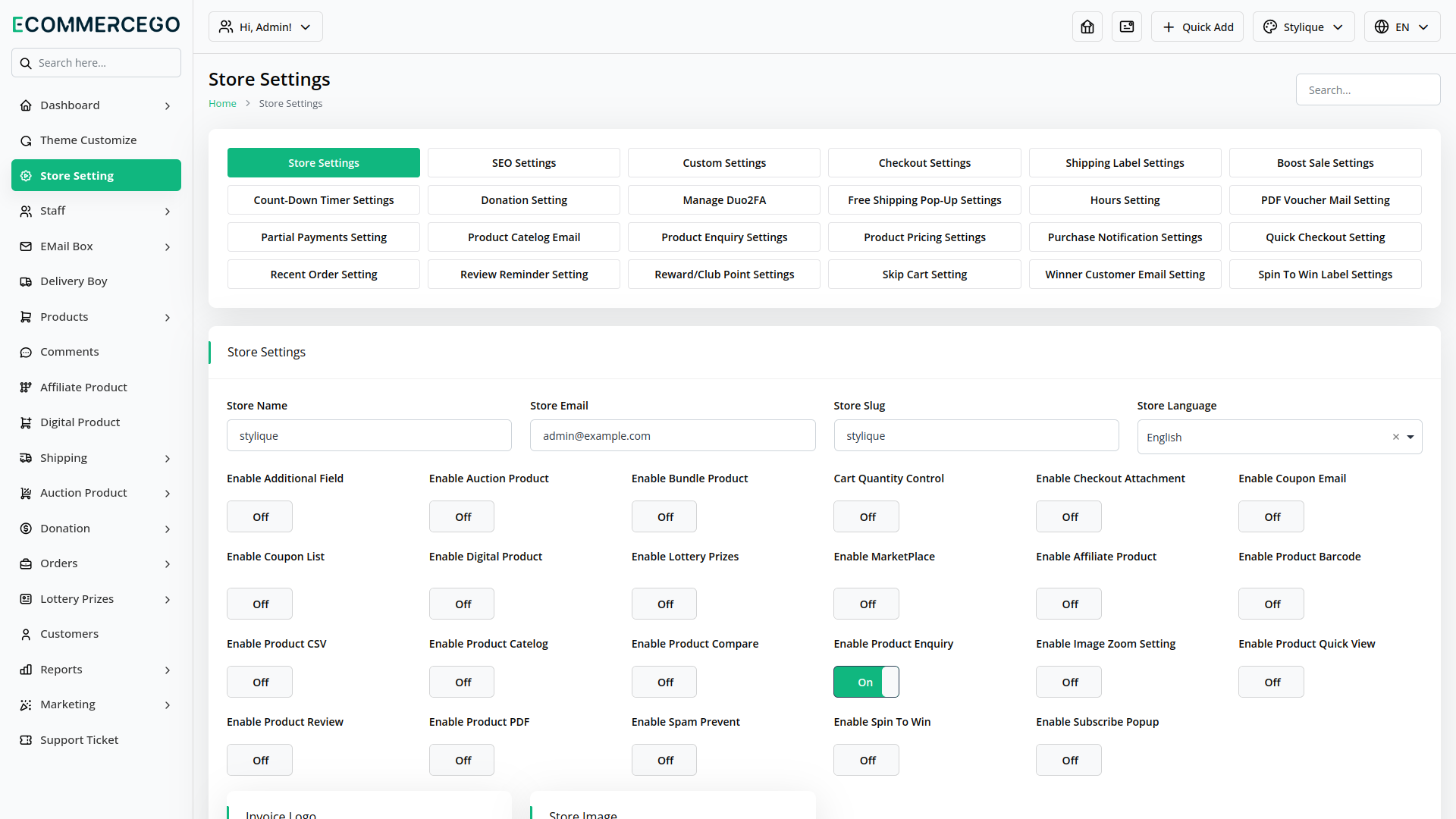1456x819 pixels.
Task: Click the Marketing icon in sidebar
Action: (x=26, y=704)
